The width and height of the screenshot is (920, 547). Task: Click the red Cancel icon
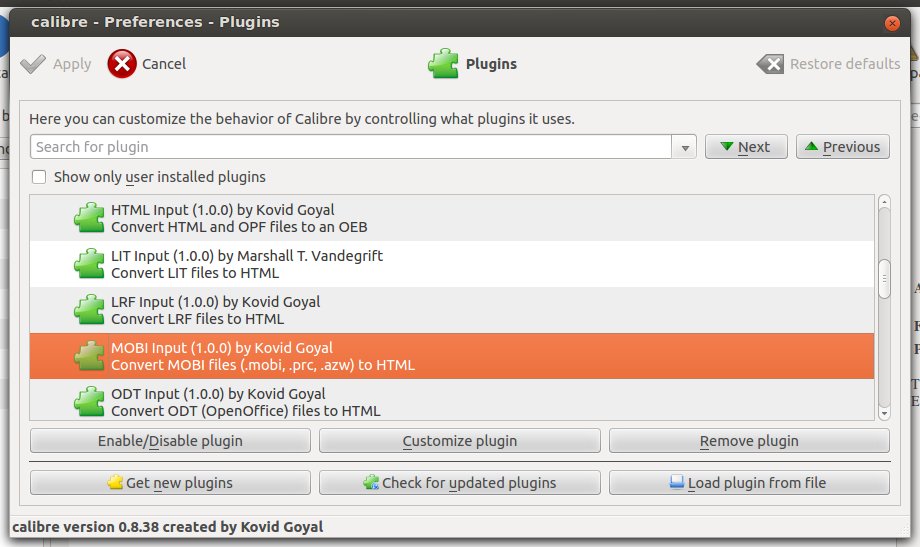click(122, 64)
